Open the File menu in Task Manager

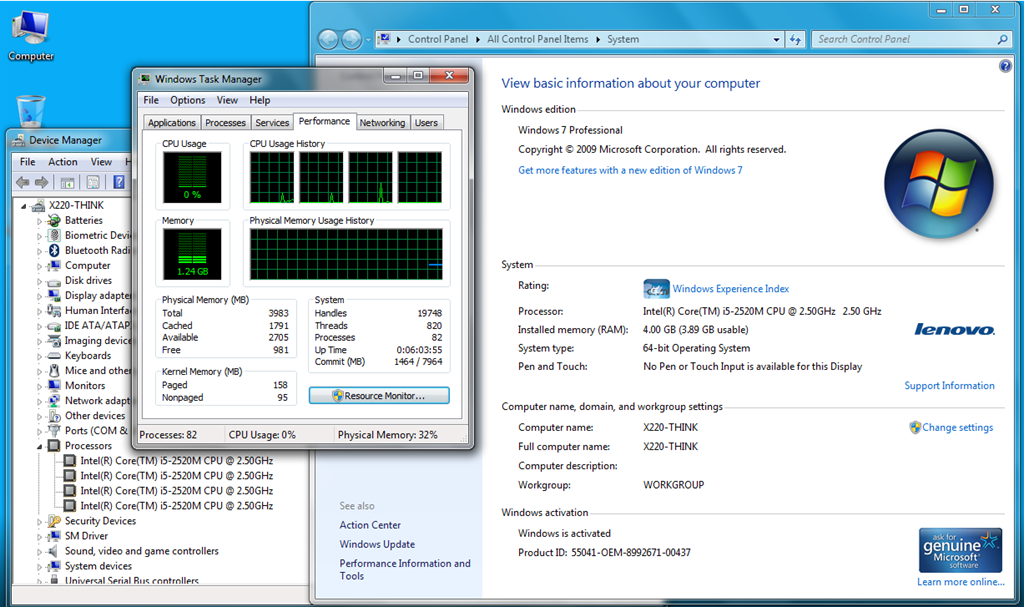[151, 100]
